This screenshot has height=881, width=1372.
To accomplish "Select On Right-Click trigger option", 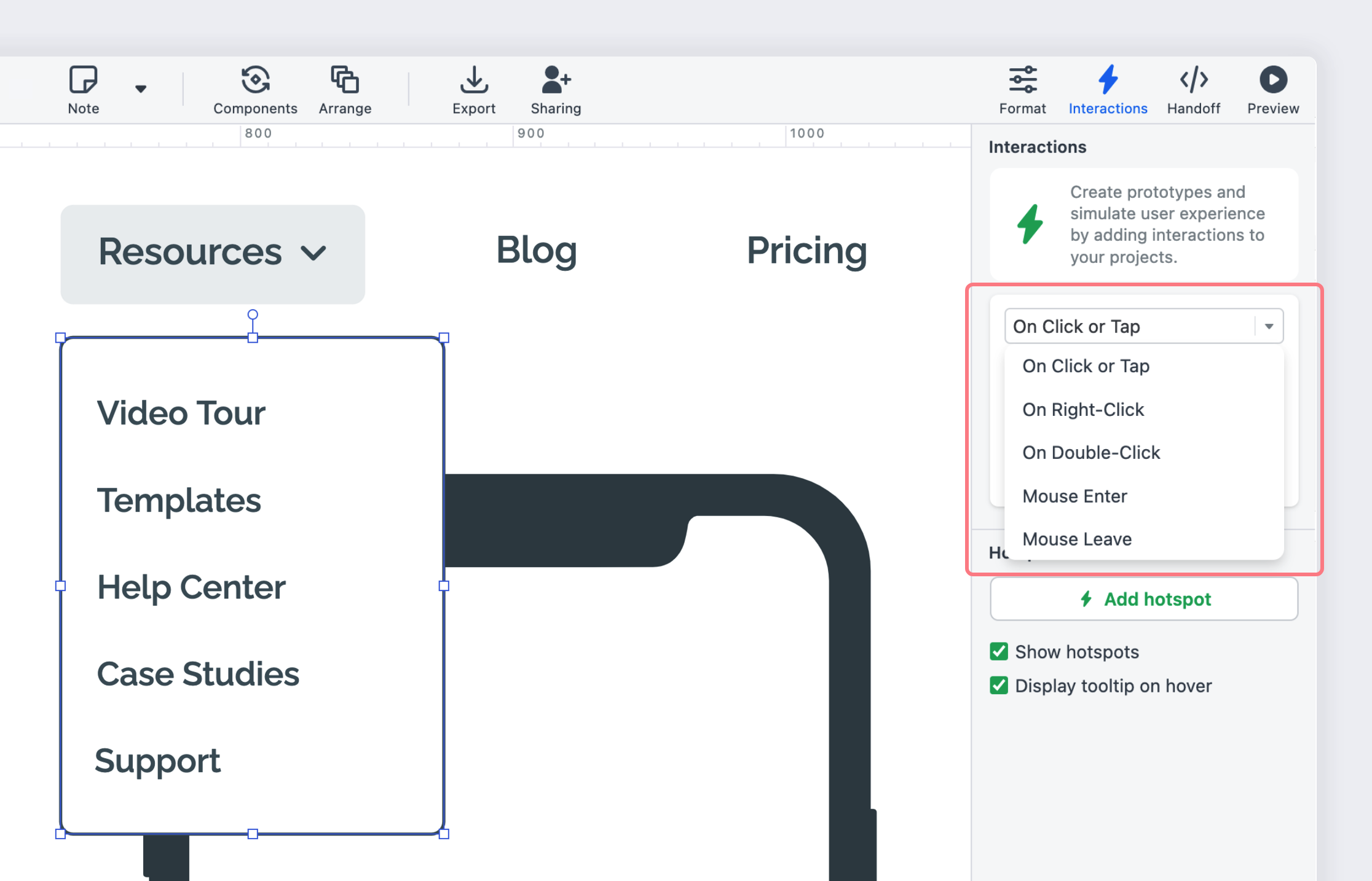I will pyautogui.click(x=1083, y=409).
